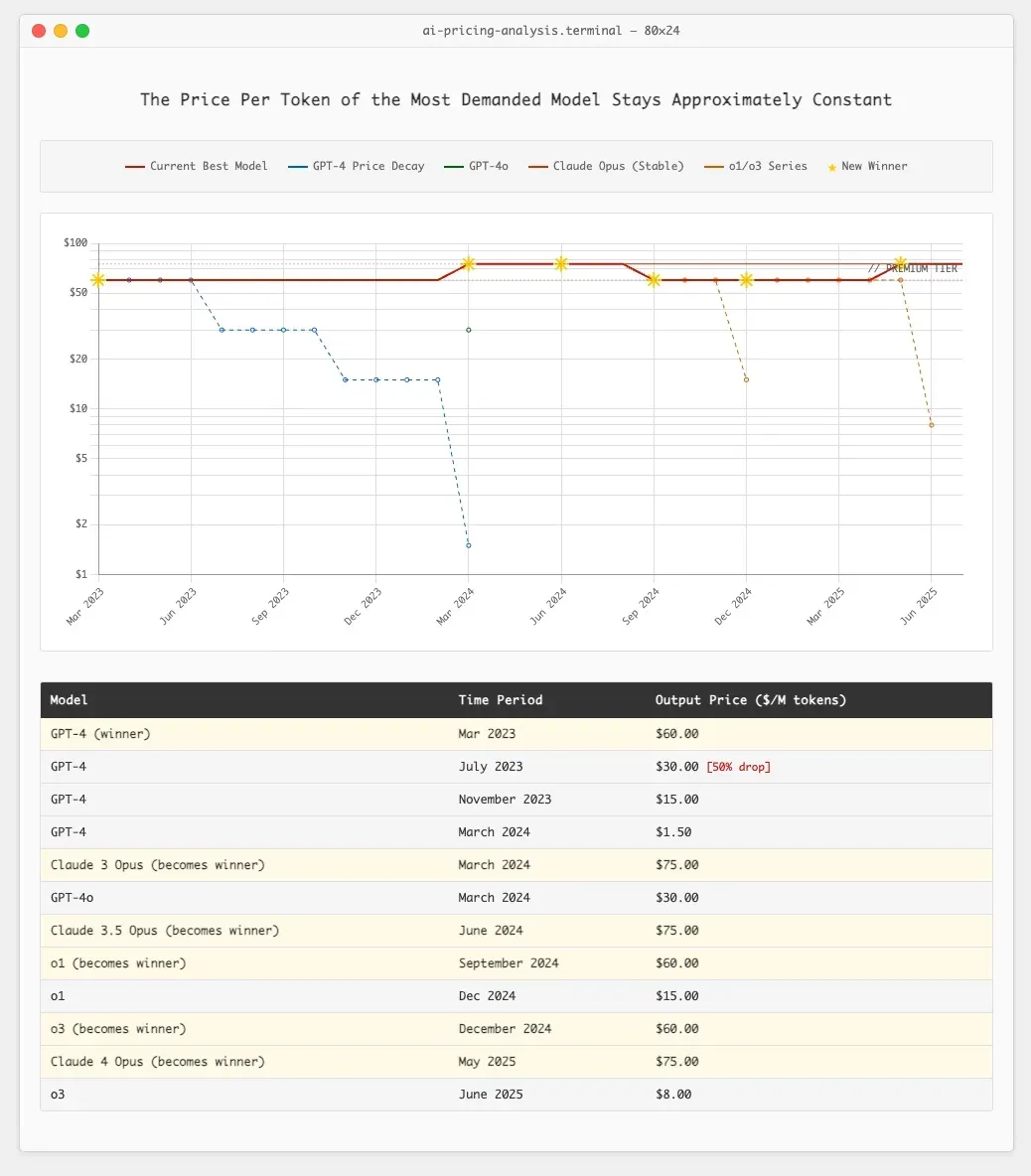The width and height of the screenshot is (1031, 1176).
Task: Click the green window maximize button
Action: tap(82, 31)
